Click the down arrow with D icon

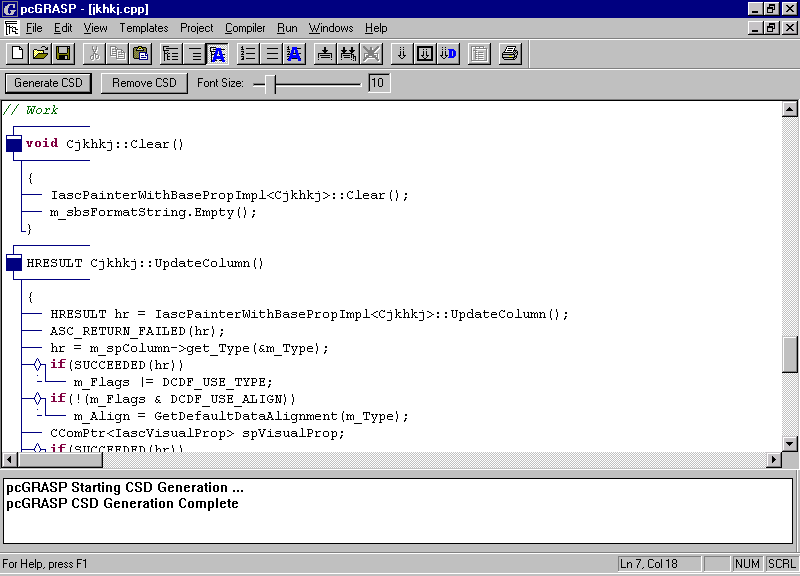pyautogui.click(x=447, y=54)
